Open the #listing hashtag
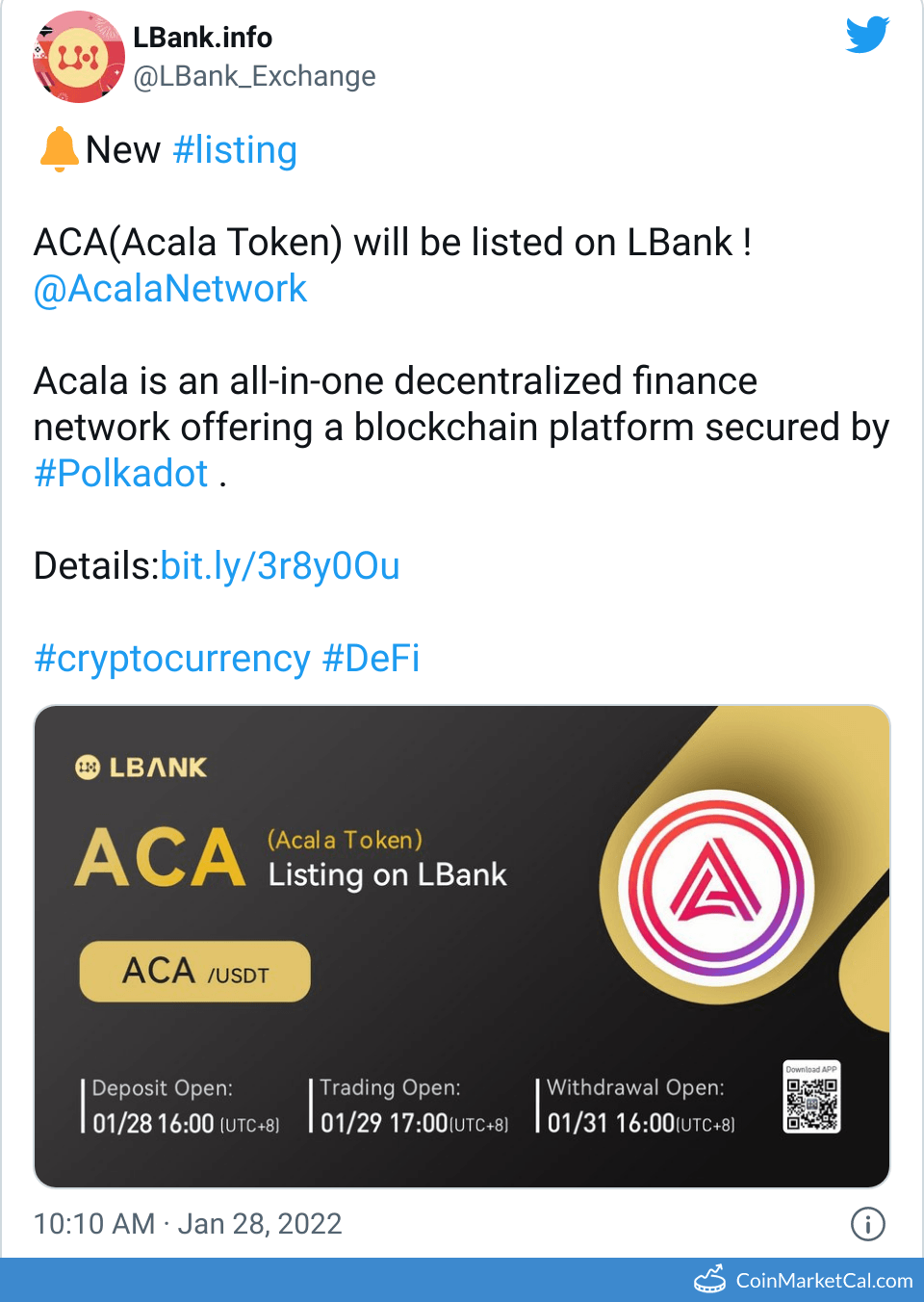924x1302 pixels. coord(235,149)
